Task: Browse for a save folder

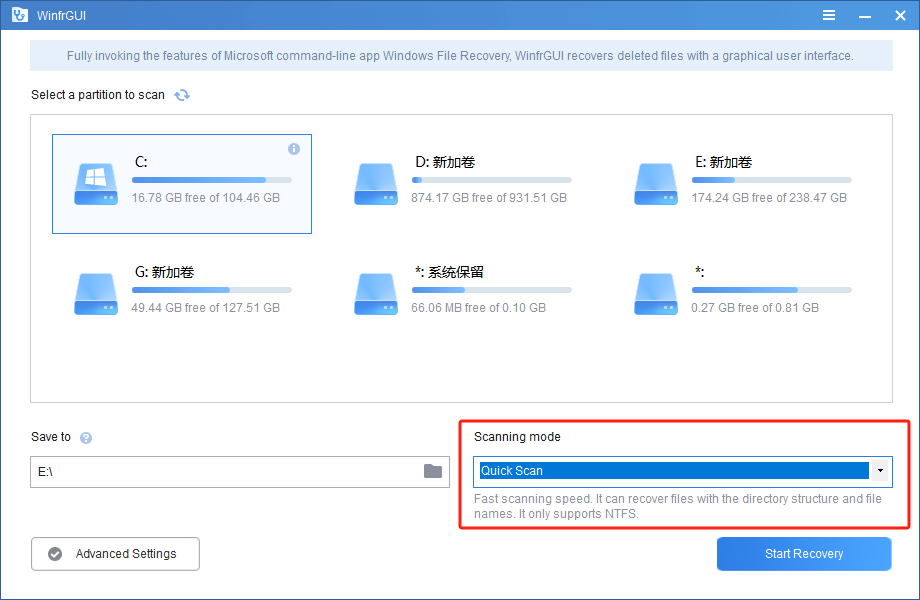Action: point(433,471)
